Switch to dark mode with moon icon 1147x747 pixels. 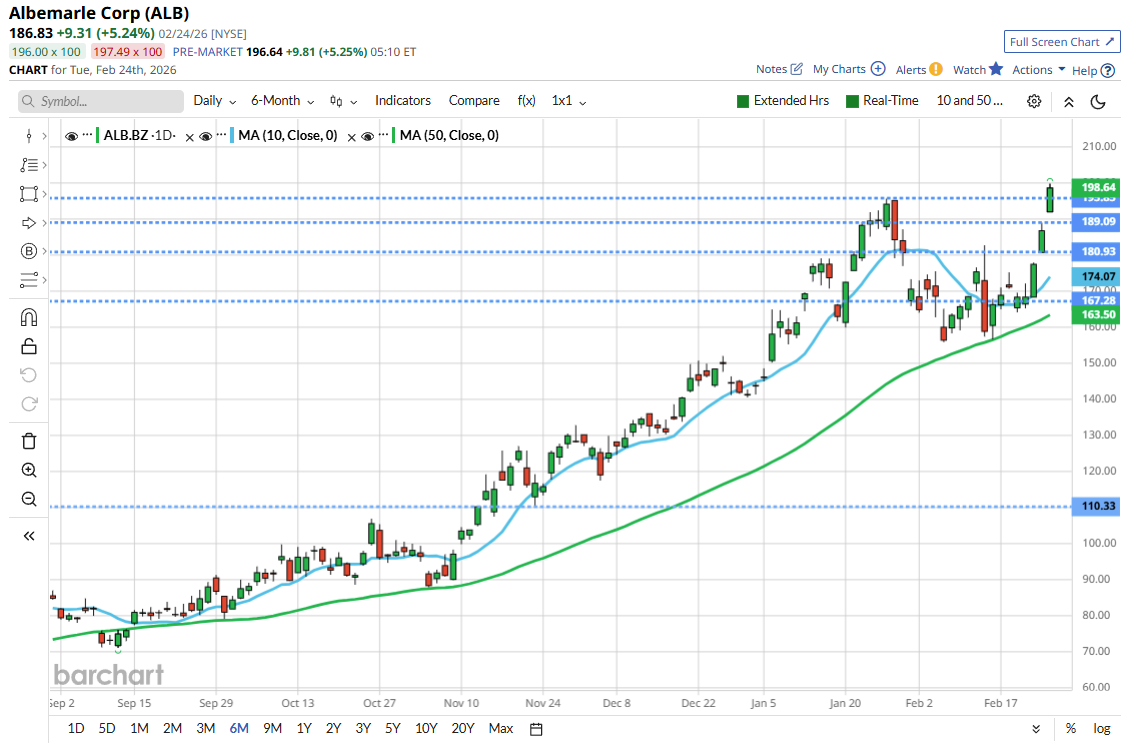(1097, 101)
